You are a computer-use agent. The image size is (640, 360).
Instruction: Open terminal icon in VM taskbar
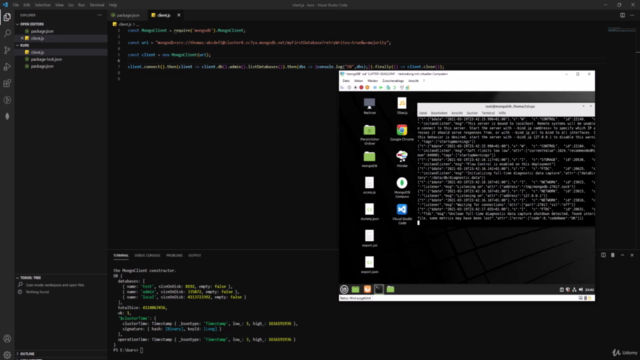coord(379,289)
